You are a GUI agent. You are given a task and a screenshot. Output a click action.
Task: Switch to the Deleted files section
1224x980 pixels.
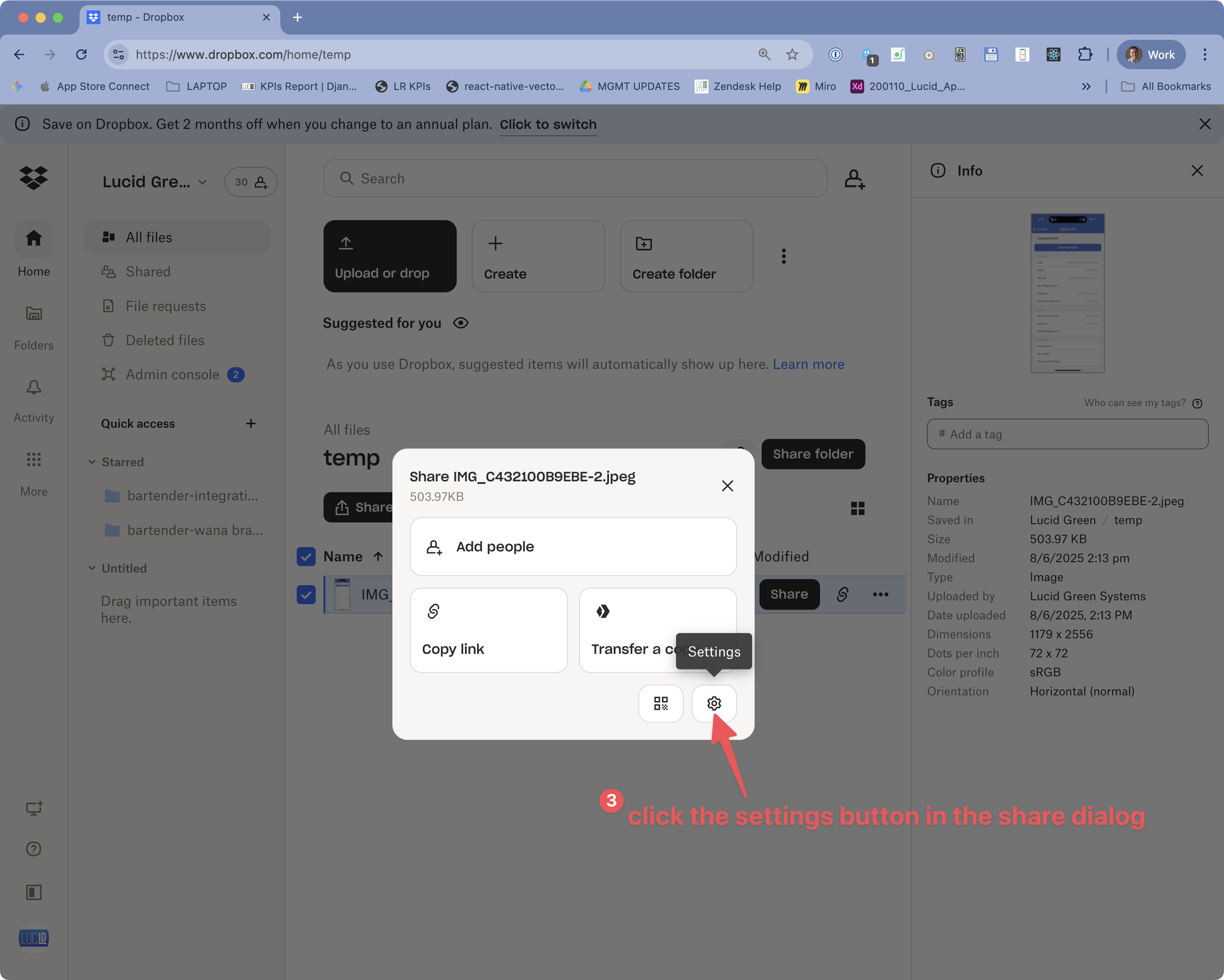click(164, 340)
